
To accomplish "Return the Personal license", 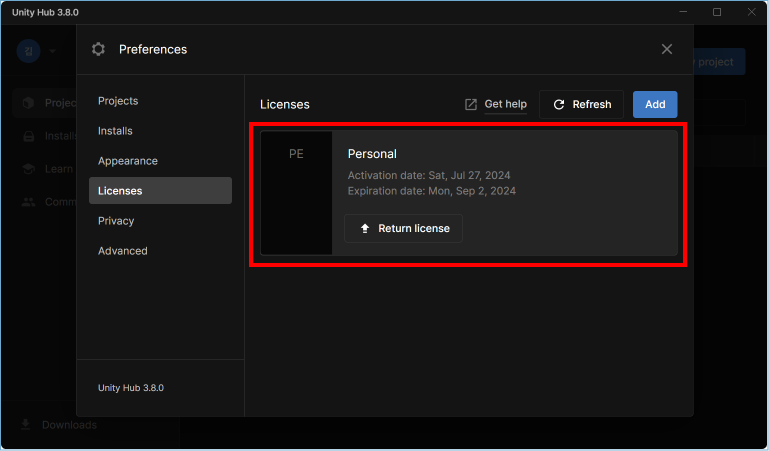I will click(x=403, y=228).
